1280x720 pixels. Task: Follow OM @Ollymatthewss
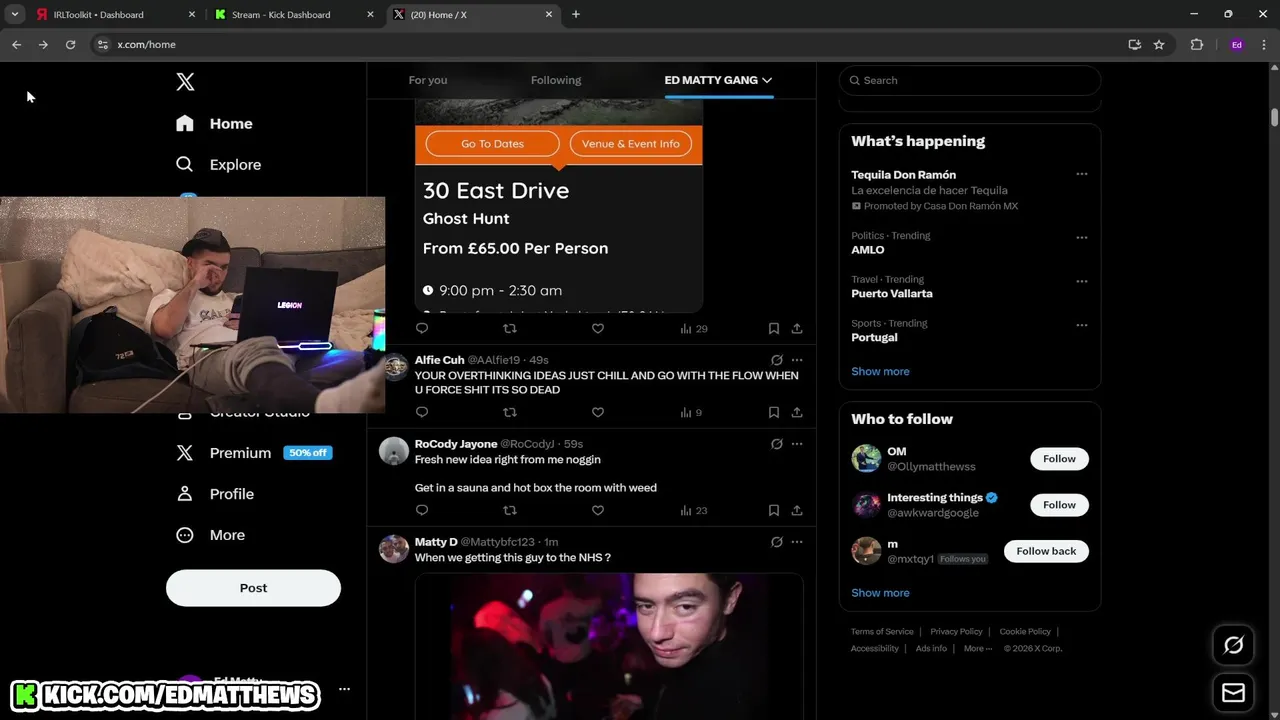[1059, 459]
